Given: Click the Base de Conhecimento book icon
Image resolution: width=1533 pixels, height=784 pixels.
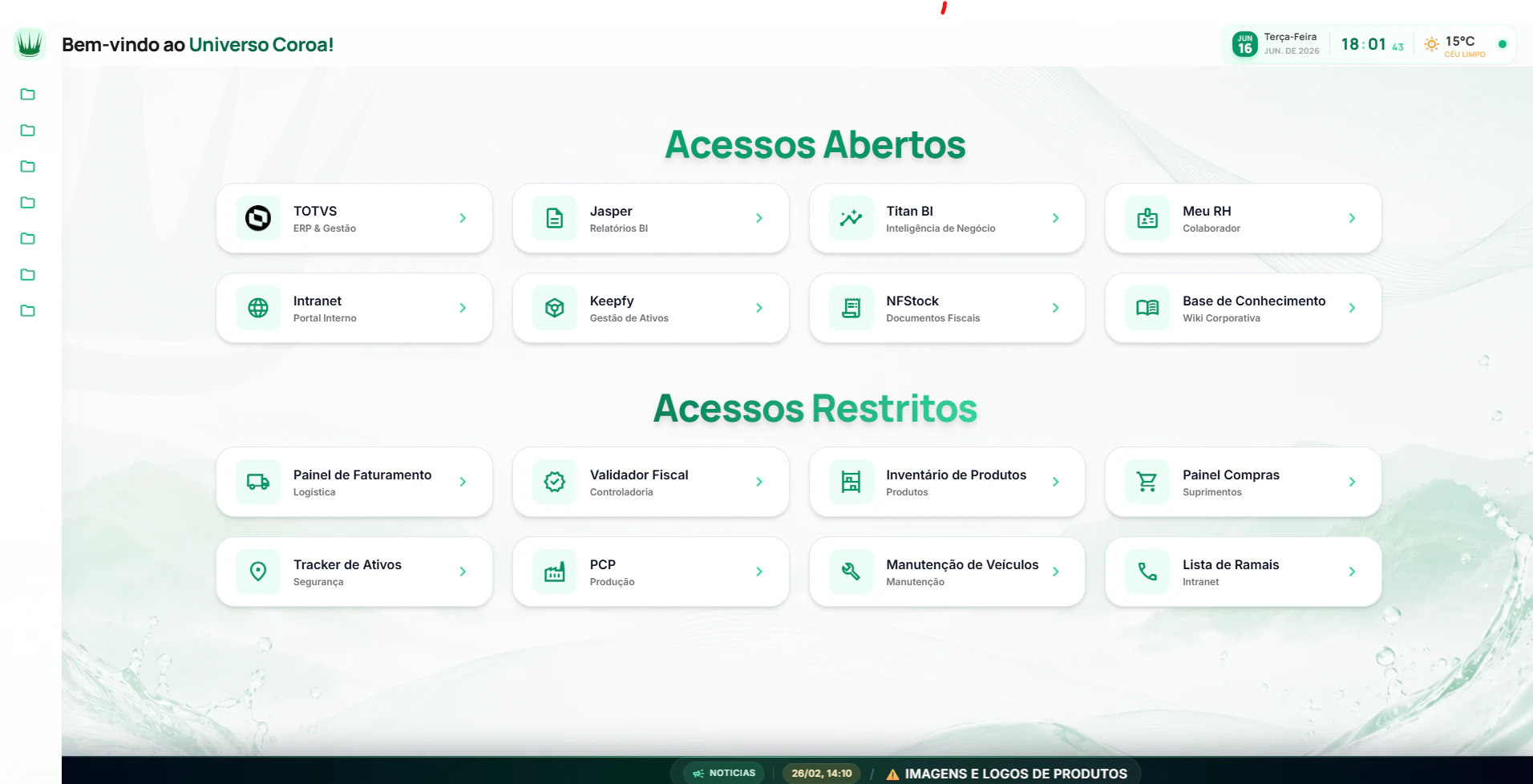Looking at the screenshot, I should [x=1147, y=308].
